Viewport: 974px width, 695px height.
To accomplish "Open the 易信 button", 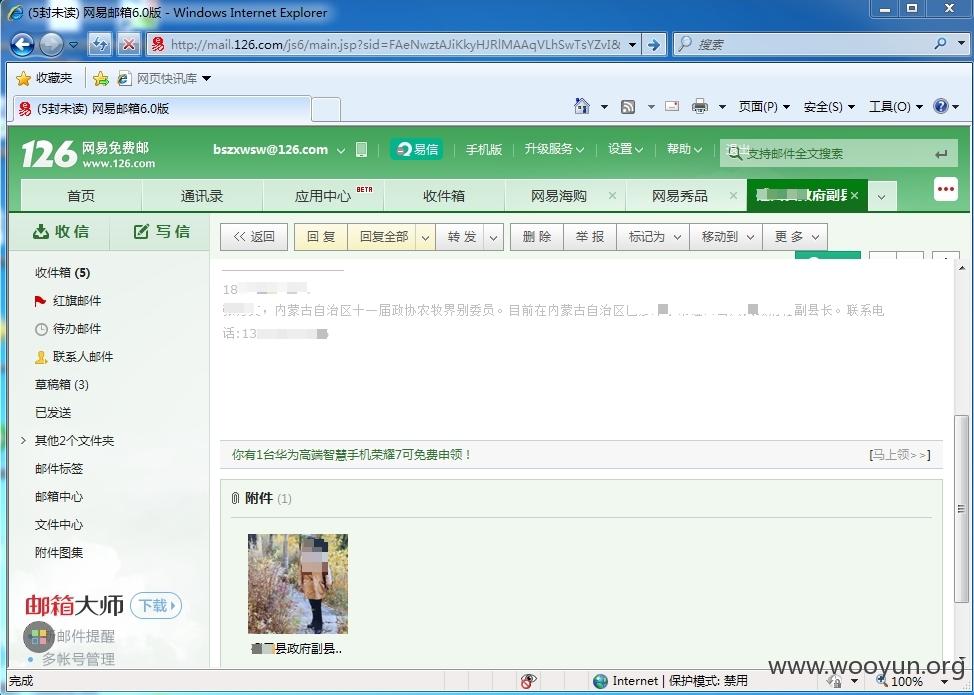I will (417, 149).
